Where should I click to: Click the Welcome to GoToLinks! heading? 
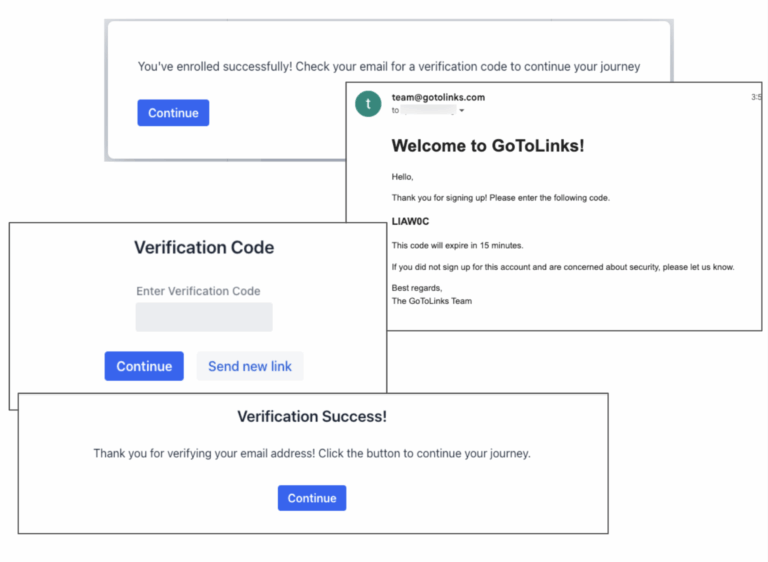point(487,146)
